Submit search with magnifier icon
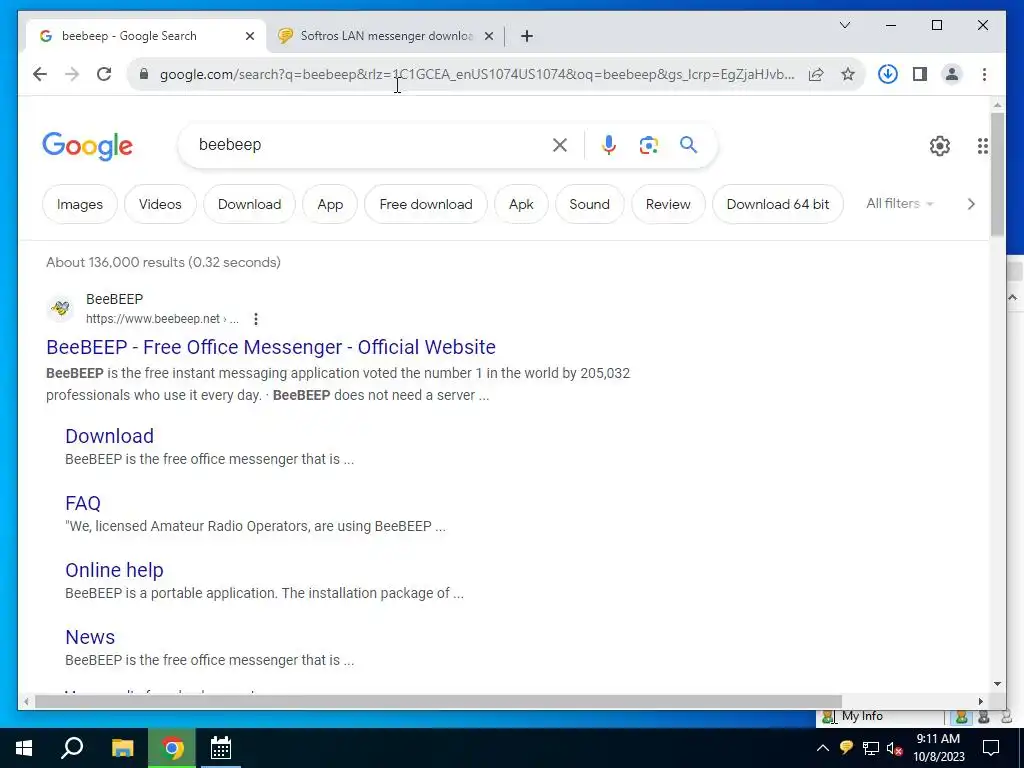 tap(688, 144)
